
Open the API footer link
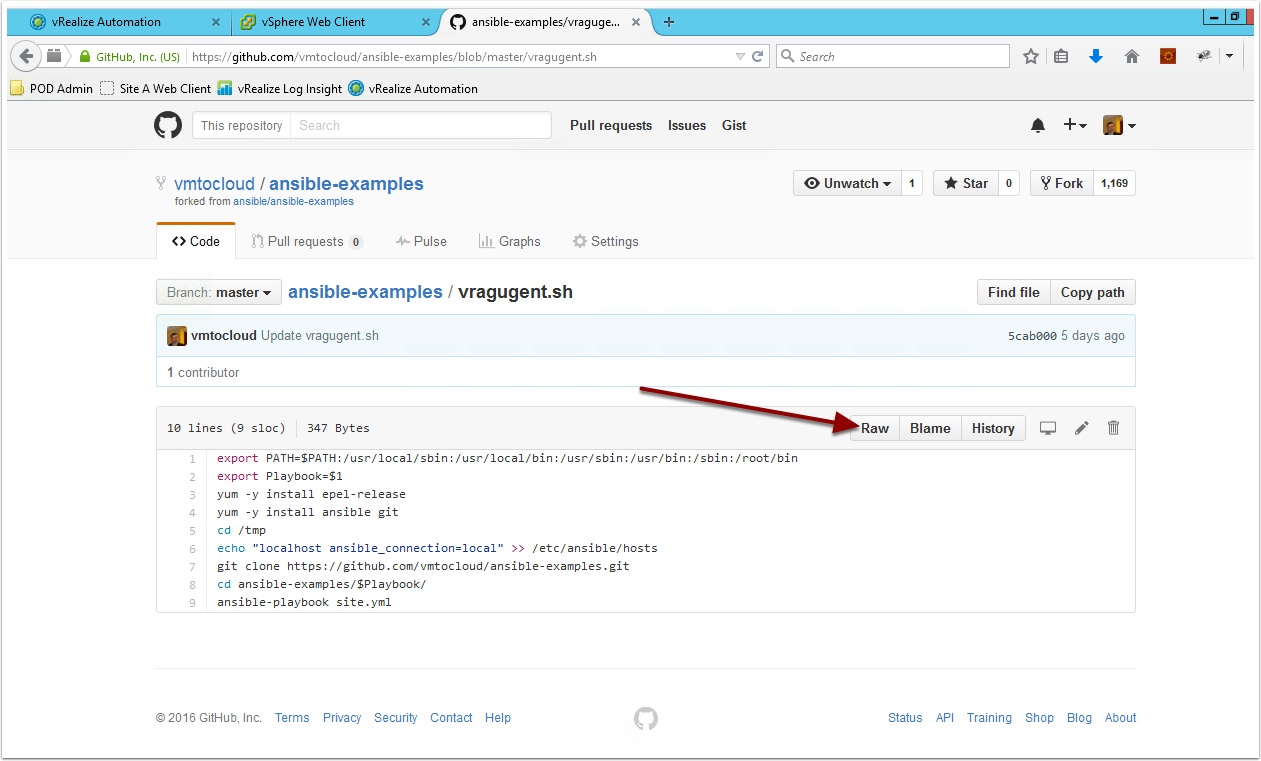[945, 718]
